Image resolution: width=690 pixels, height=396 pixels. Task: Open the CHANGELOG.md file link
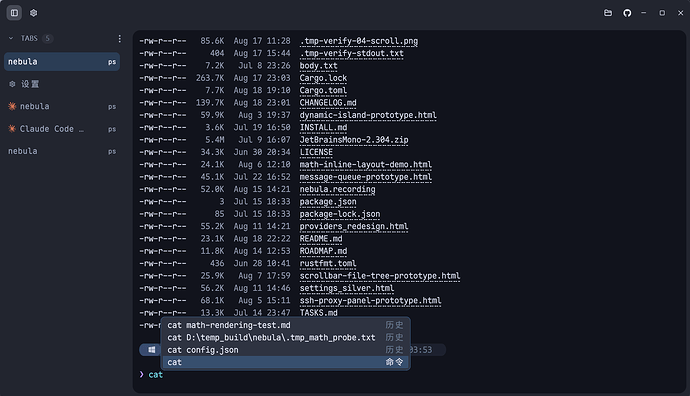(x=328, y=103)
